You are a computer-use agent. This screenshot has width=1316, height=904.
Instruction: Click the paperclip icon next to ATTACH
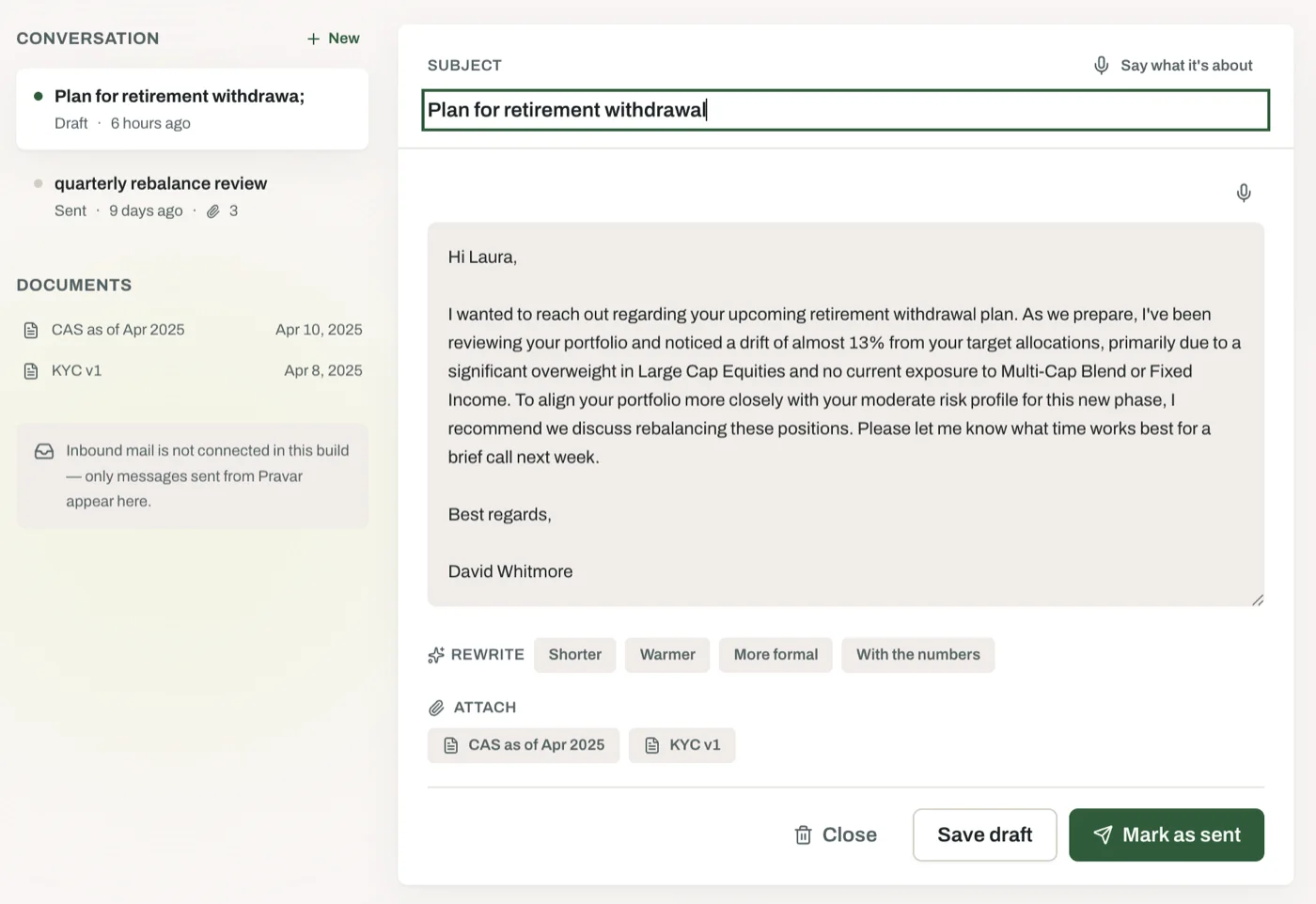[x=436, y=708]
